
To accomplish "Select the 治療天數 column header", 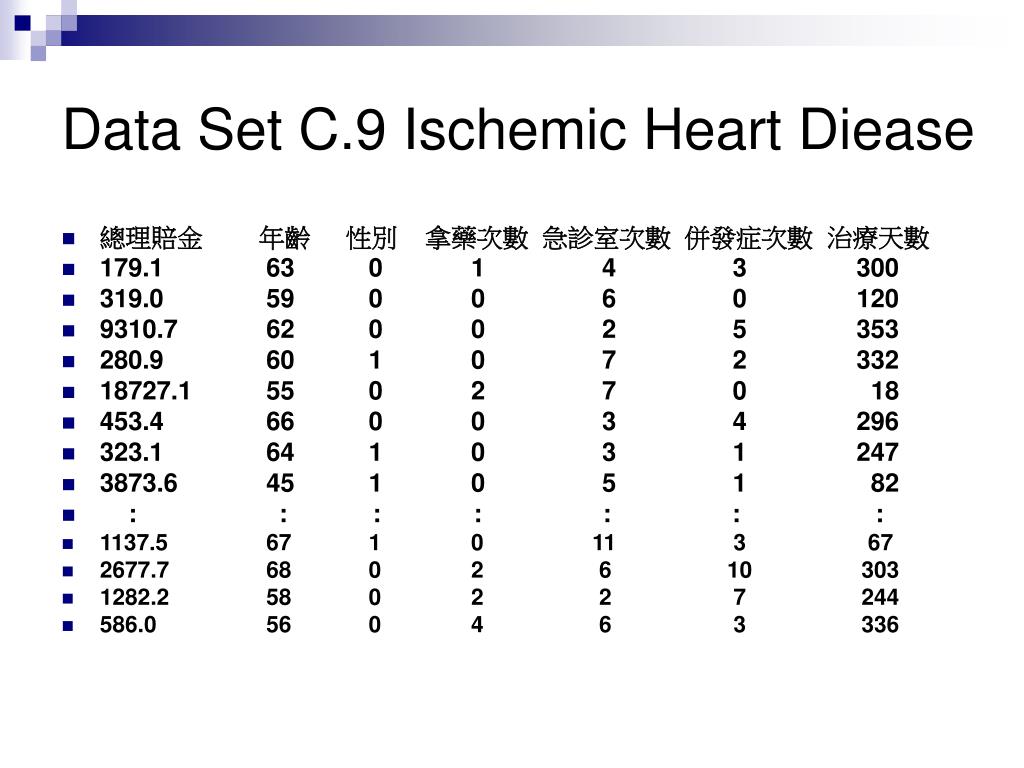I will coord(878,238).
